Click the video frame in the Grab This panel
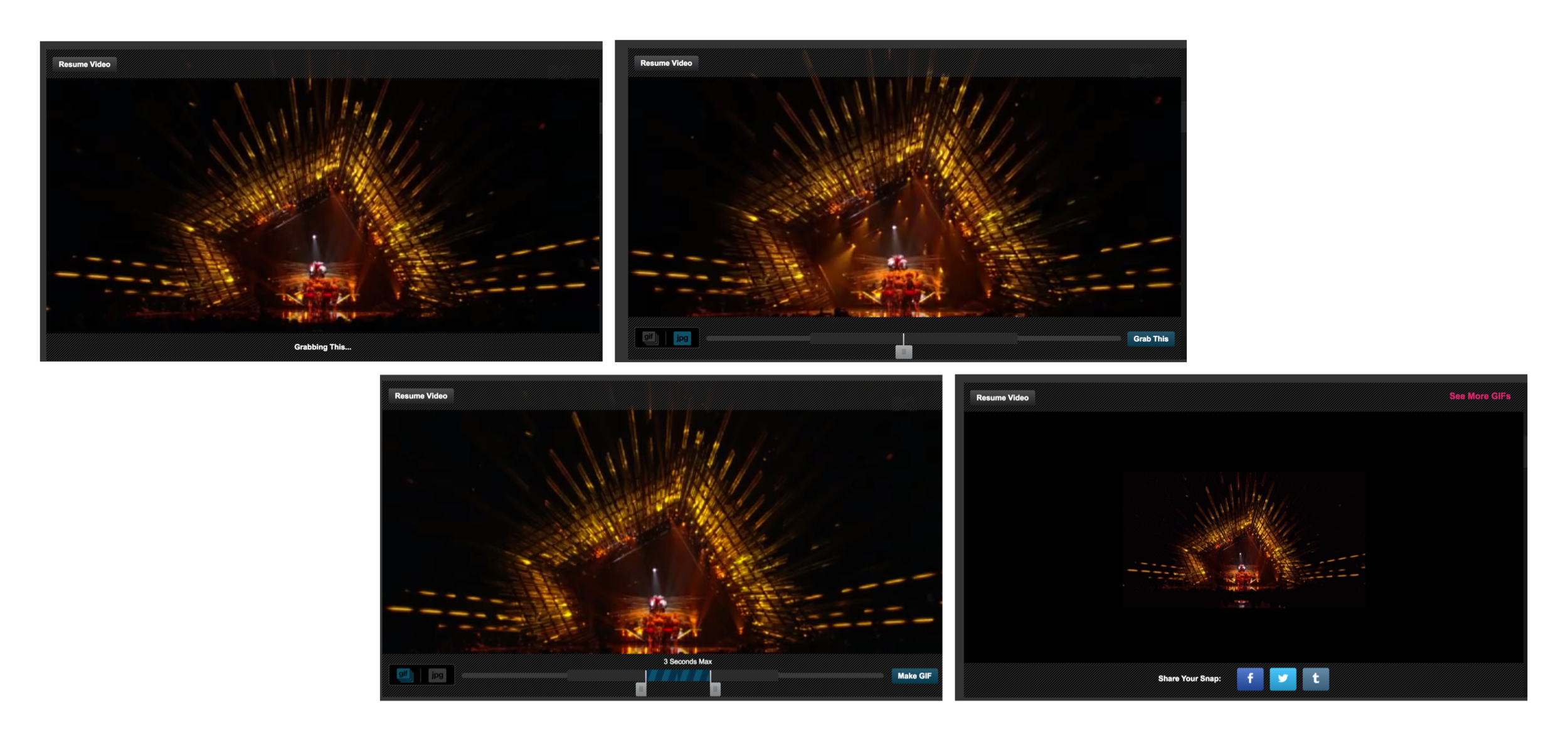This screenshot has width=1568, height=741. point(904,197)
